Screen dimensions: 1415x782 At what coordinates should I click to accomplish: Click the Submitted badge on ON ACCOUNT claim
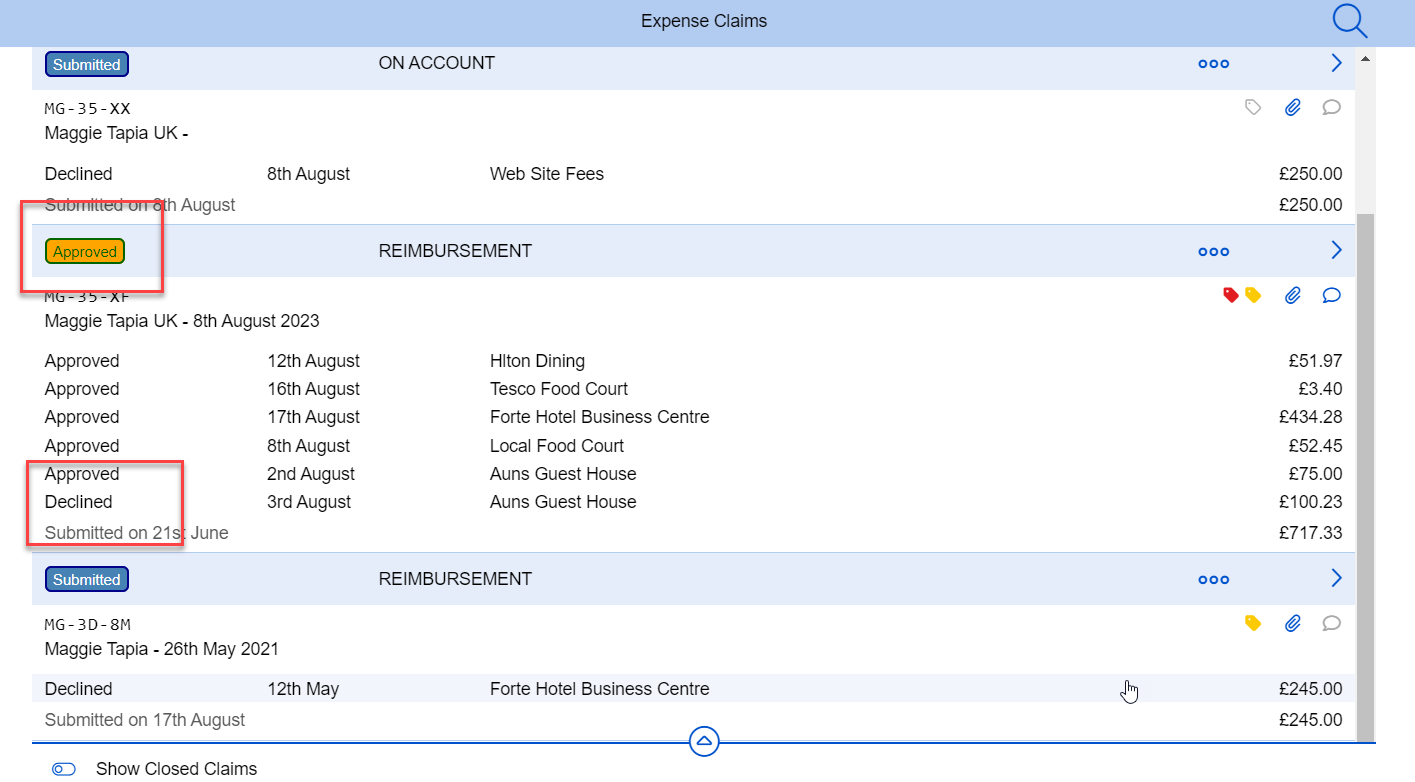[87, 64]
